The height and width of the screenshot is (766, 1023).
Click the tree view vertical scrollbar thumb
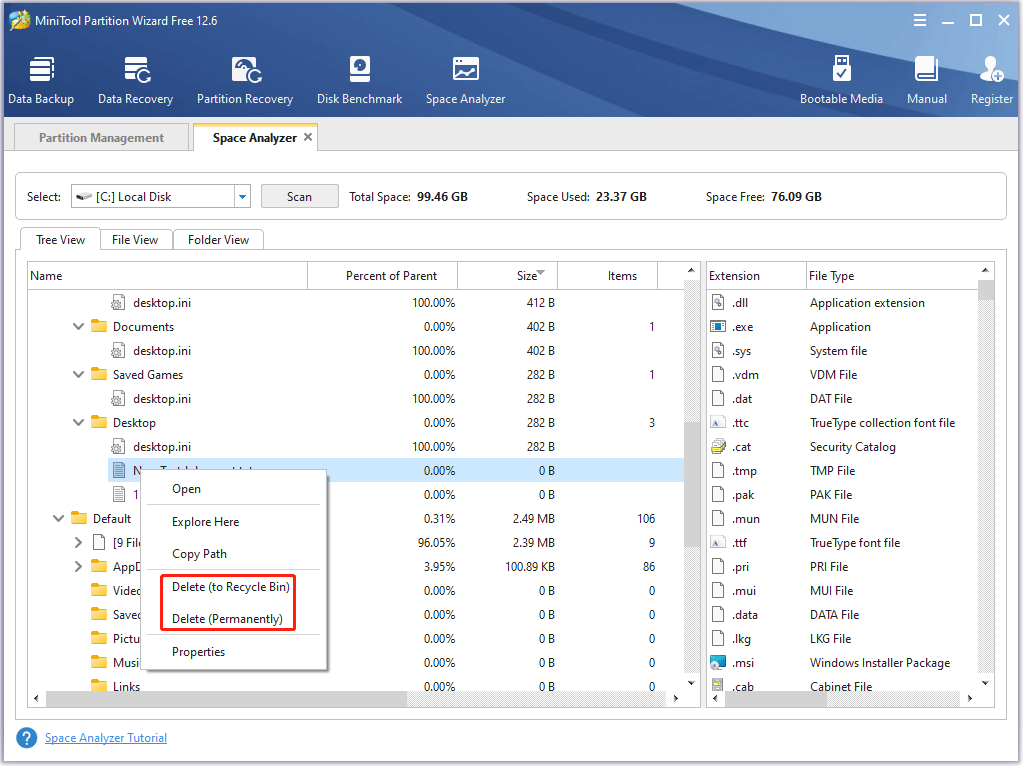692,485
